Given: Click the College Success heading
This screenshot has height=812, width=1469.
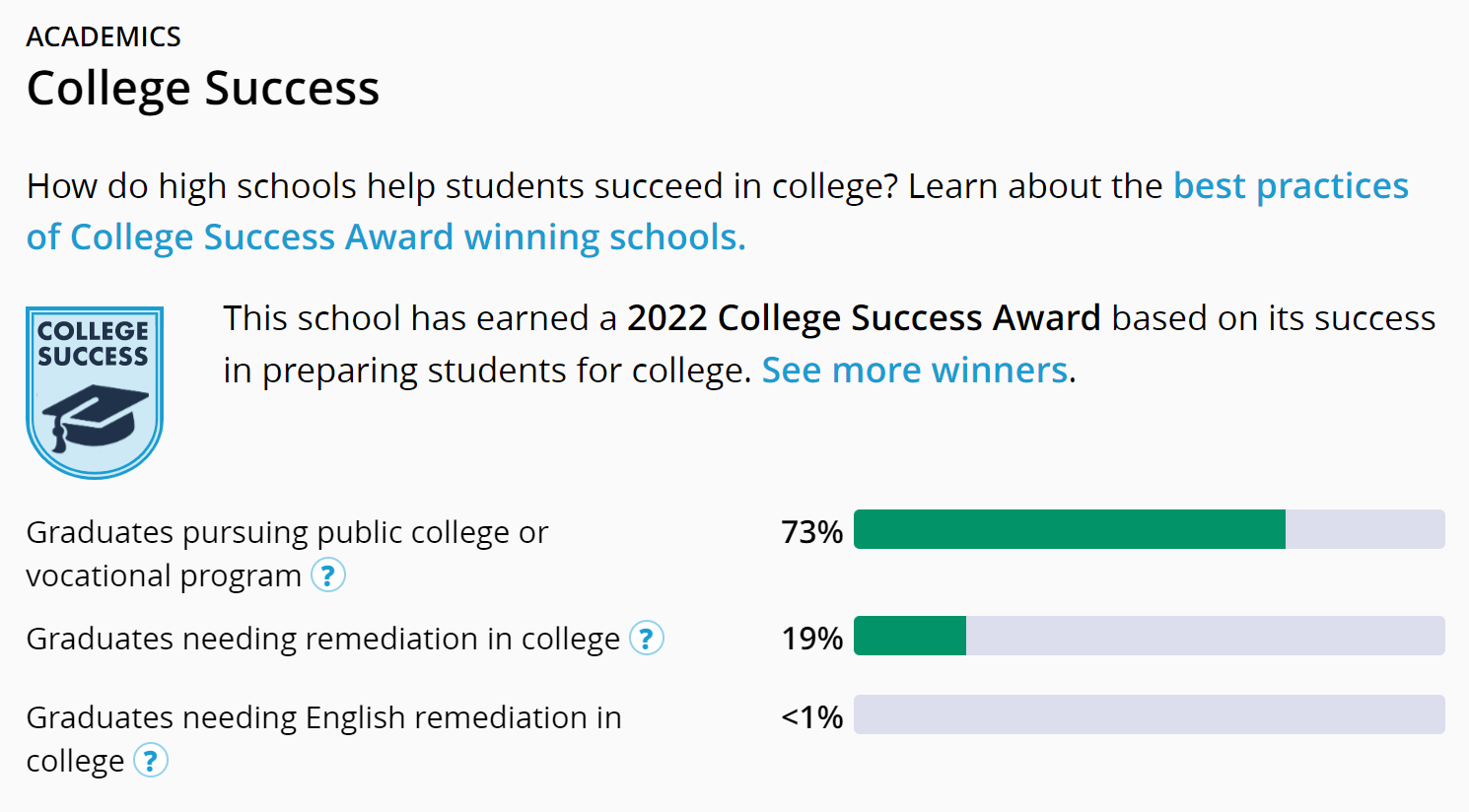Looking at the screenshot, I should 203,88.
